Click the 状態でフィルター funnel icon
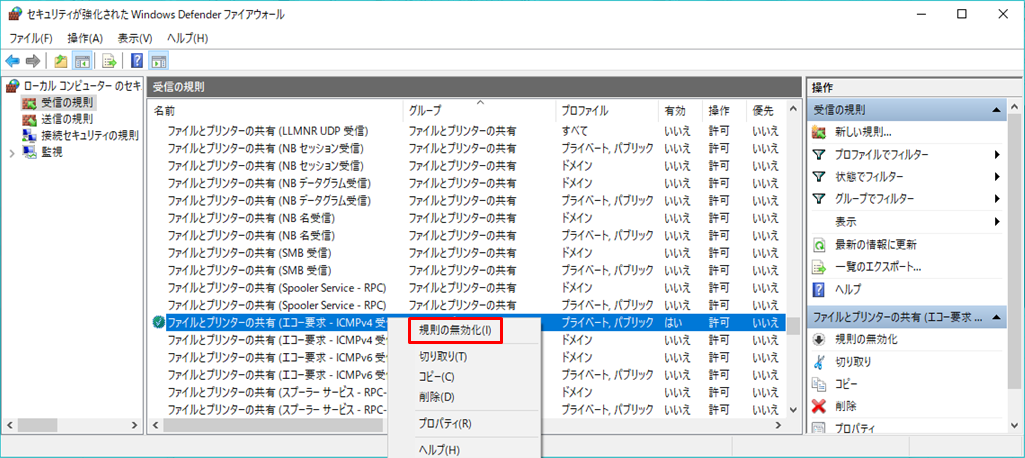Viewport: 1025px width, 458px height. tap(819, 176)
